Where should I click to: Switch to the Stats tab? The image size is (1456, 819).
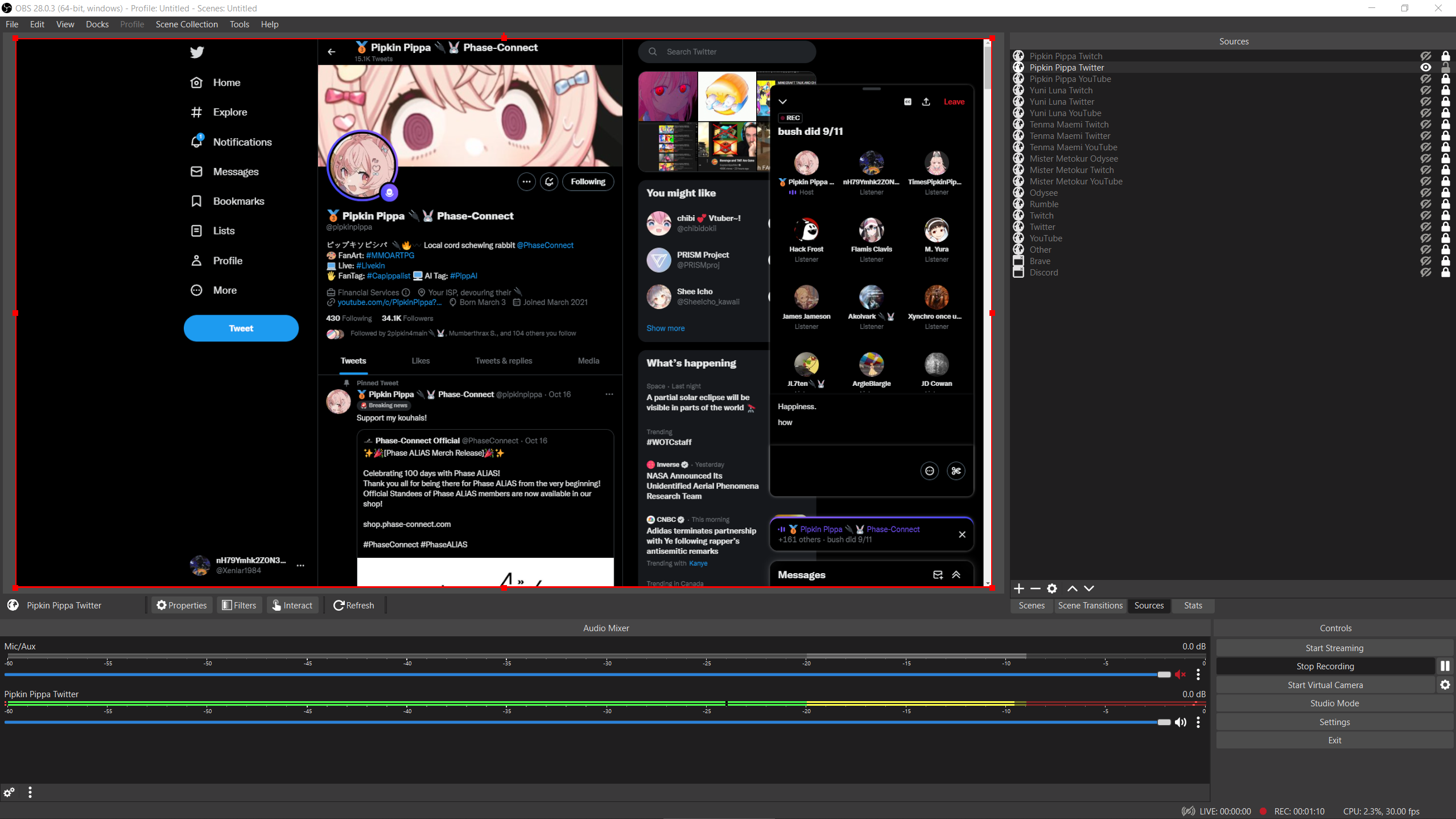(x=1193, y=606)
